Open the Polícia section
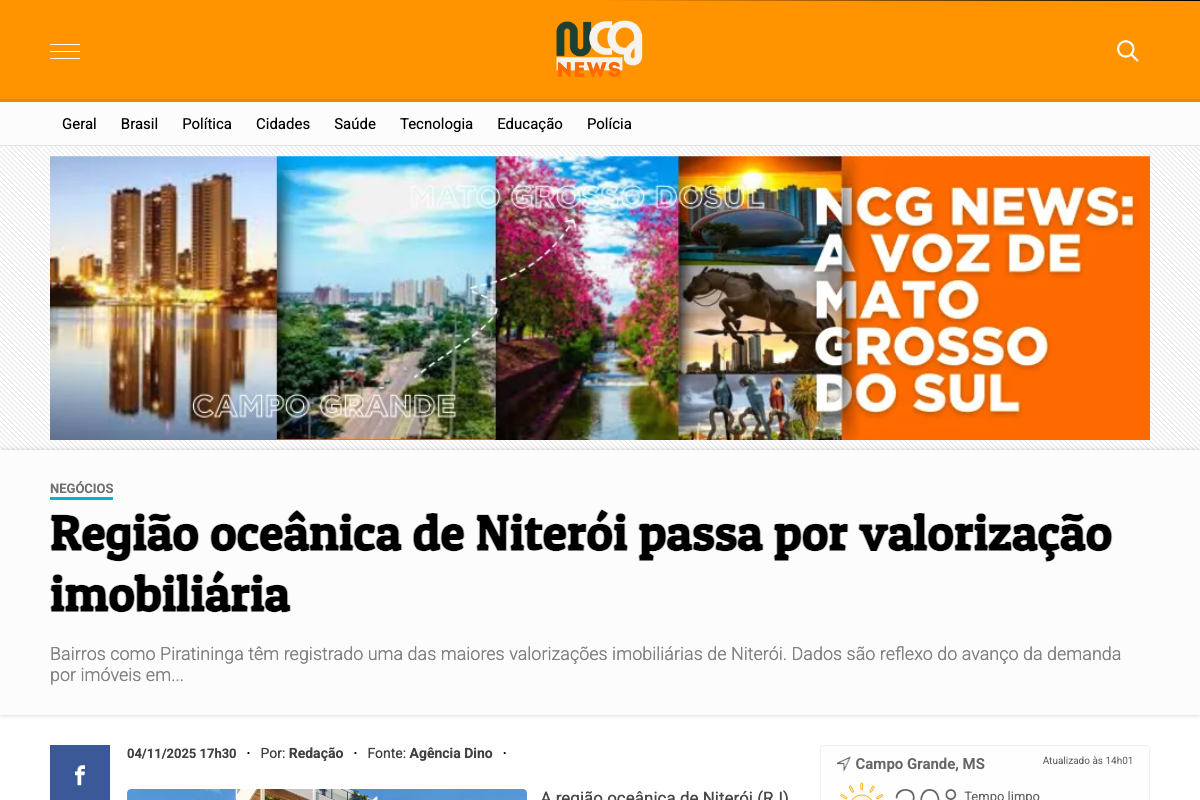This screenshot has width=1200, height=800. tap(609, 123)
